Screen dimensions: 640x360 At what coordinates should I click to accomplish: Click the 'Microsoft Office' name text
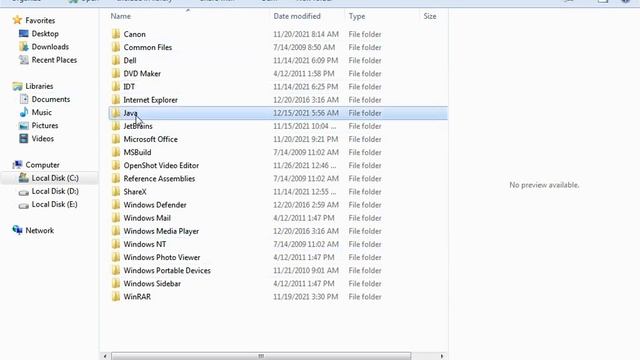pyautogui.click(x=151, y=139)
